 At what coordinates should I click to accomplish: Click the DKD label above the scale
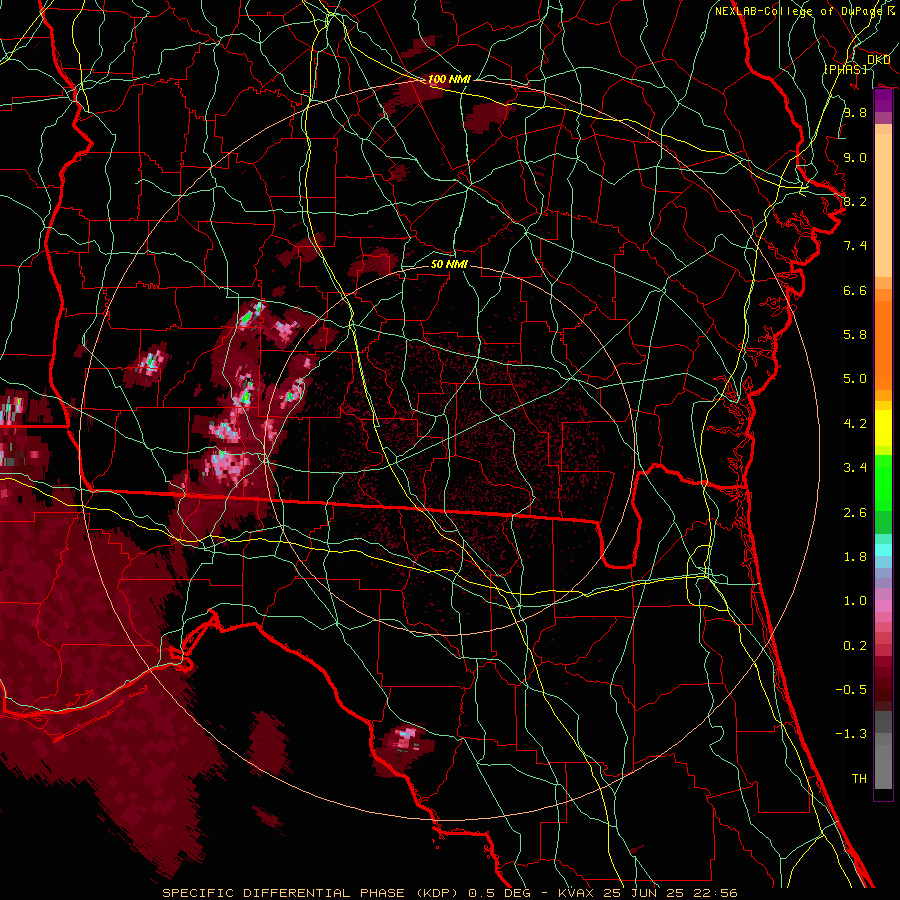(878, 60)
